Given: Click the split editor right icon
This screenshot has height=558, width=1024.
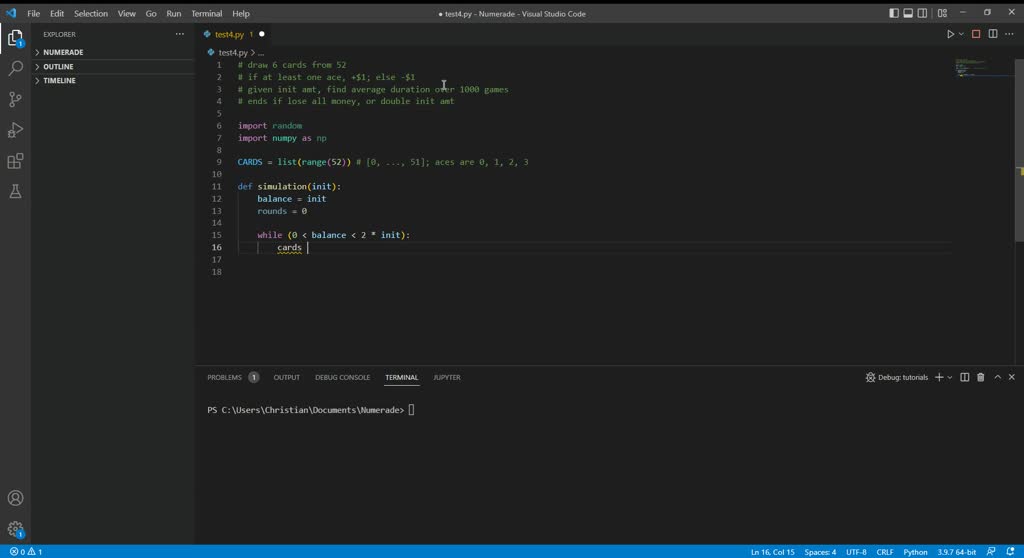Looking at the screenshot, I should tap(993, 34).
